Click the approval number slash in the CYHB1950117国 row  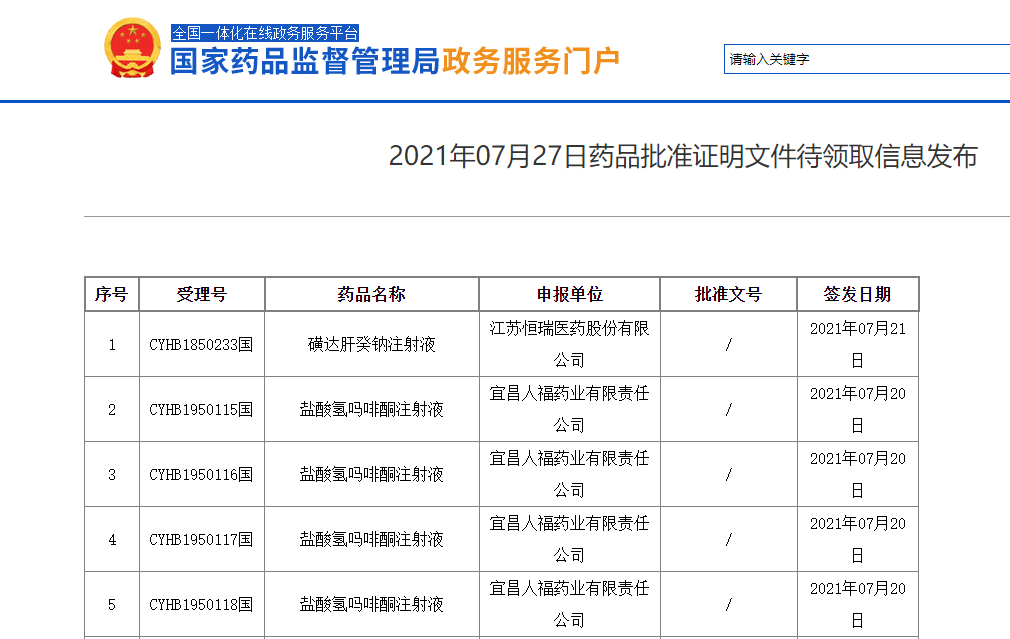tap(729, 540)
